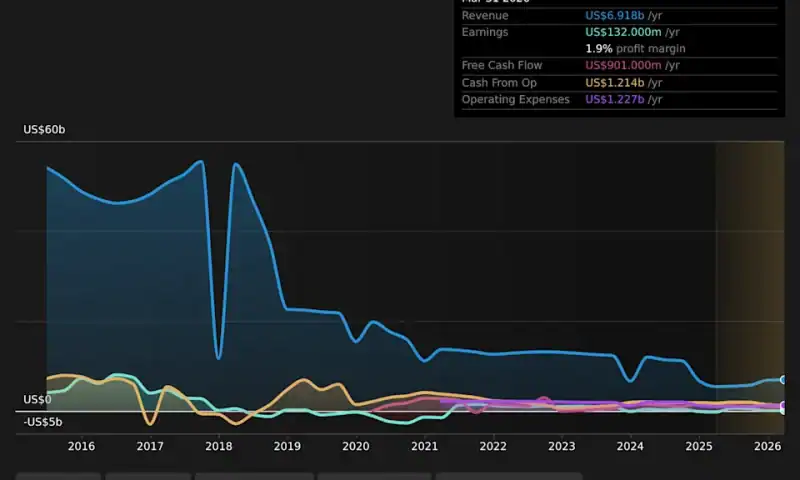Click the "US$132.000m" earnings value

[623, 32]
